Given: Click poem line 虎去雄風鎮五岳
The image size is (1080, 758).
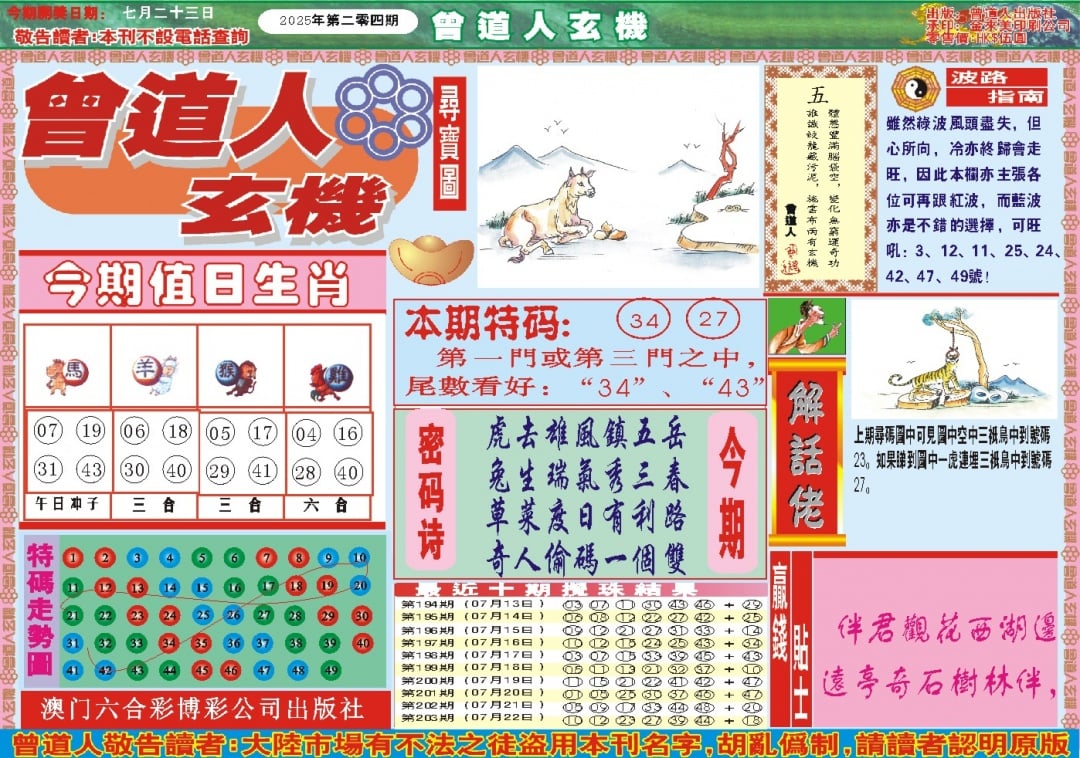Looking at the screenshot, I should pyautogui.click(x=587, y=436).
